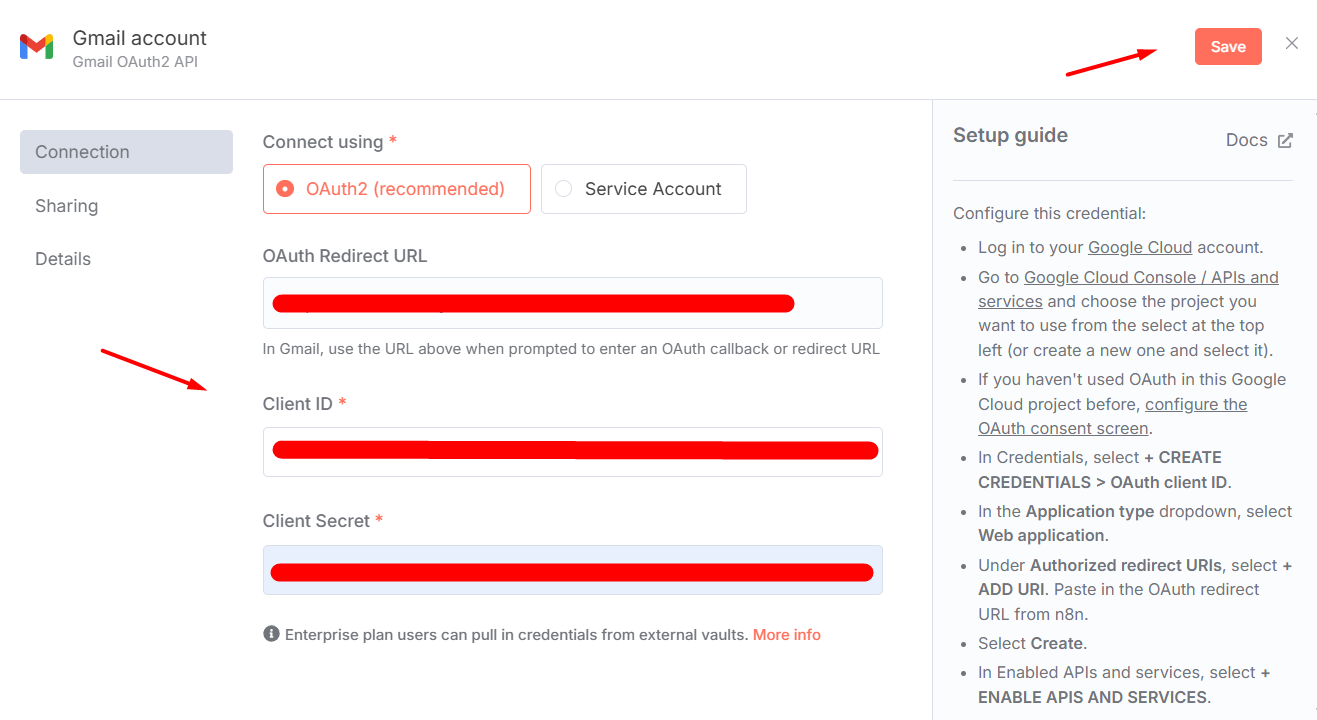
Task: Select the OAuth2 (recommended) radio option
Action: (397, 189)
